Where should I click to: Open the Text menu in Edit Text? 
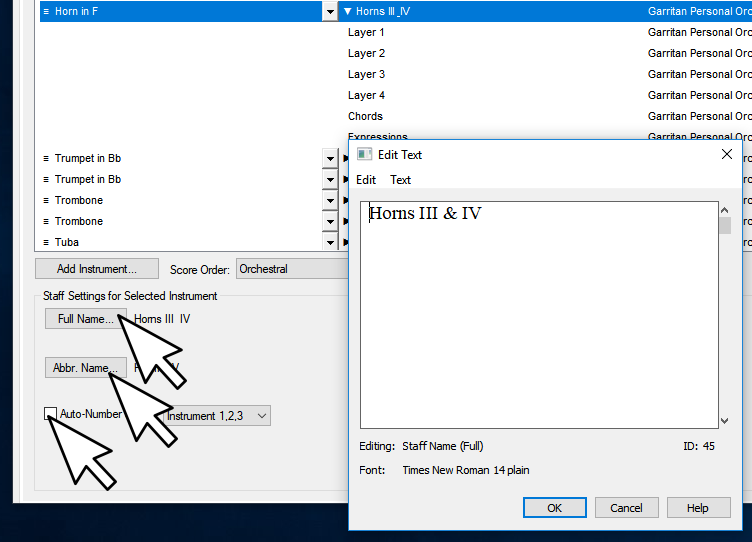pyautogui.click(x=400, y=180)
